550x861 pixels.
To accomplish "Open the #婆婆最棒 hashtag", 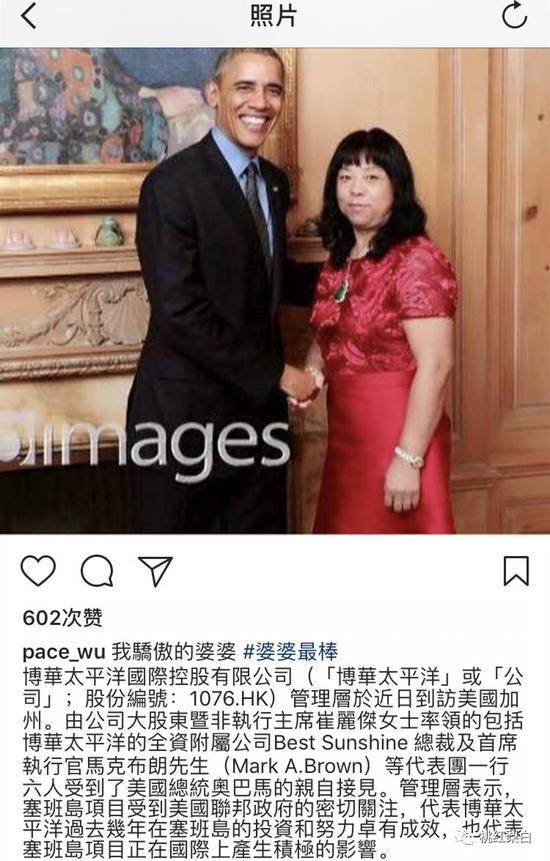I will (290, 652).
